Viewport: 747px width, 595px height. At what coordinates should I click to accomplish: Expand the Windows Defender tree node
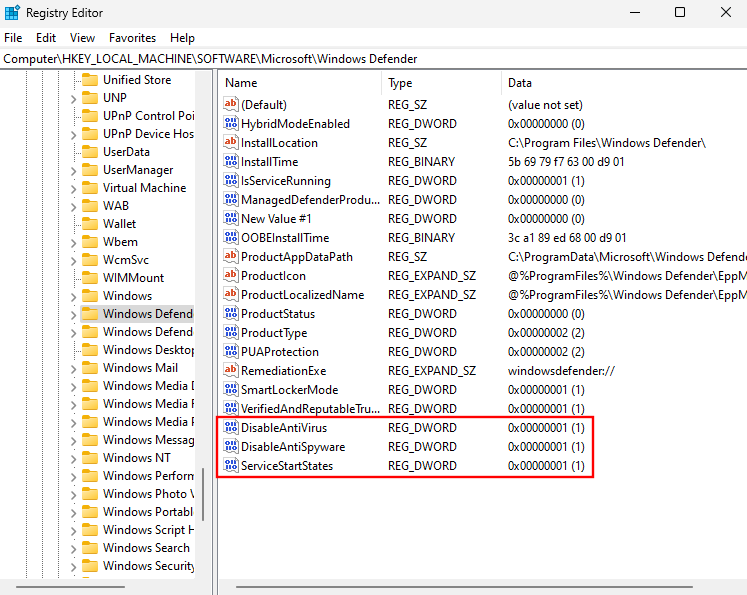point(73,314)
